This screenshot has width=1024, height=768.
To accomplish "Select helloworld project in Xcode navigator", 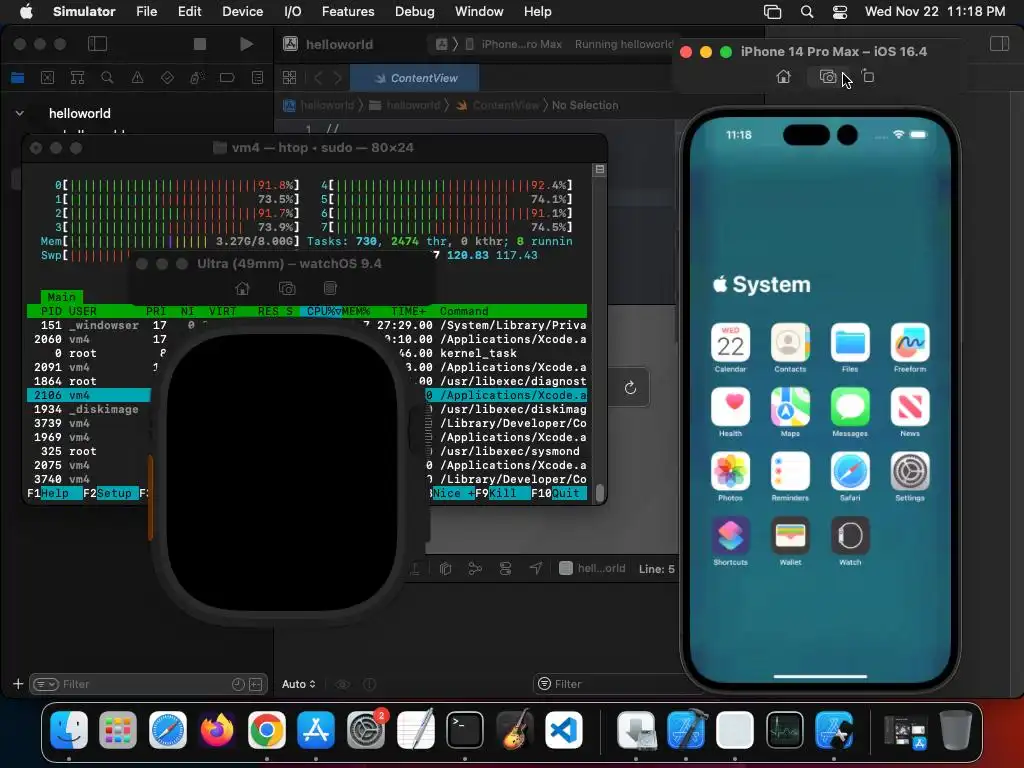I will [x=79, y=113].
